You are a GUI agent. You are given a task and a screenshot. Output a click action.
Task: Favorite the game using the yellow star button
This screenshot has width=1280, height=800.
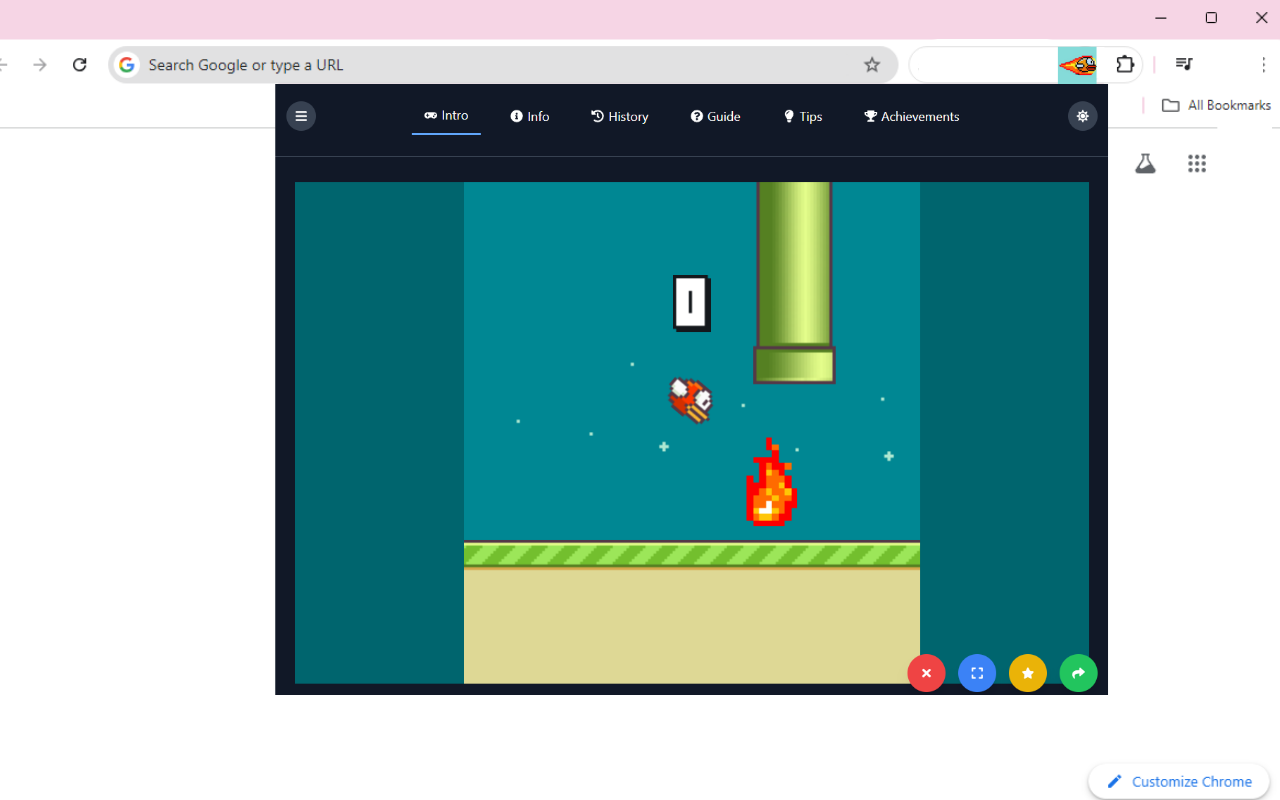[1027, 673]
